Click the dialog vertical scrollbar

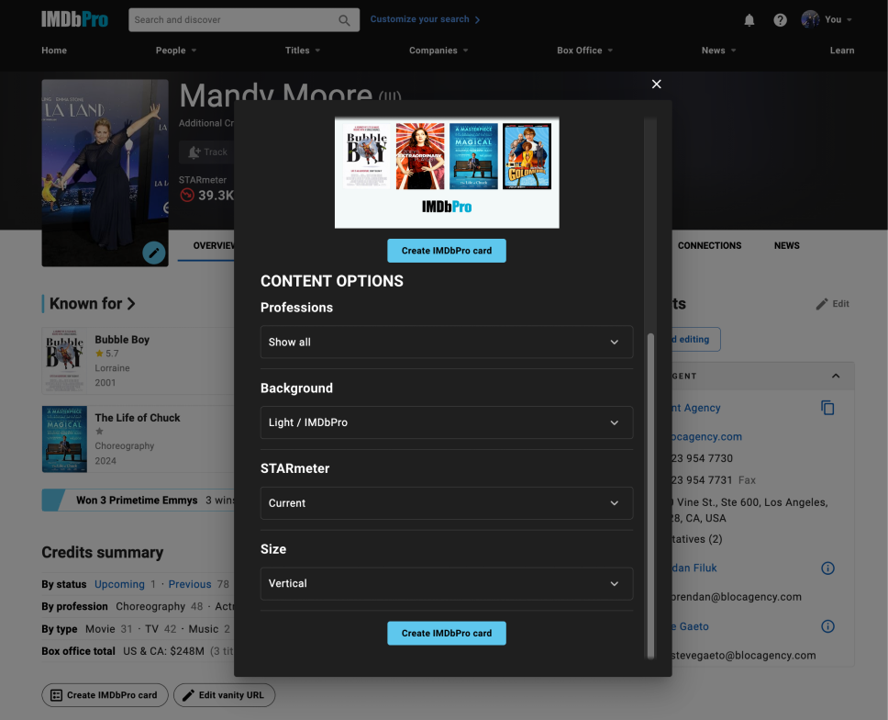click(x=650, y=496)
